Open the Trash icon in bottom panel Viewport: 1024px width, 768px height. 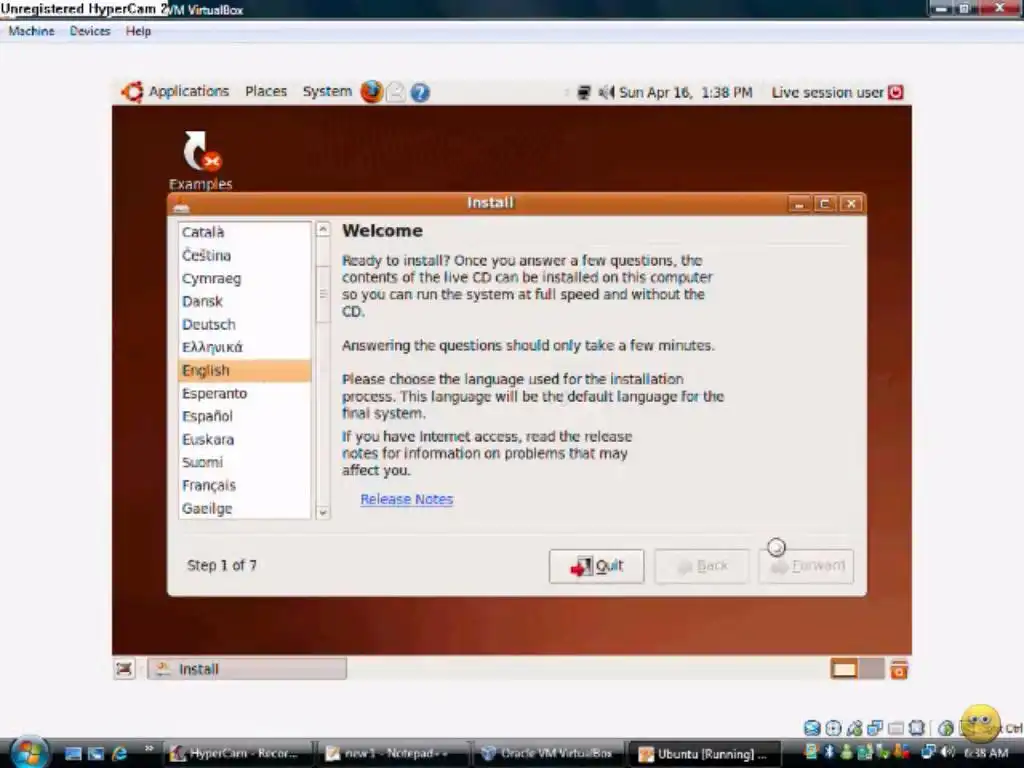pyautogui.click(x=899, y=669)
